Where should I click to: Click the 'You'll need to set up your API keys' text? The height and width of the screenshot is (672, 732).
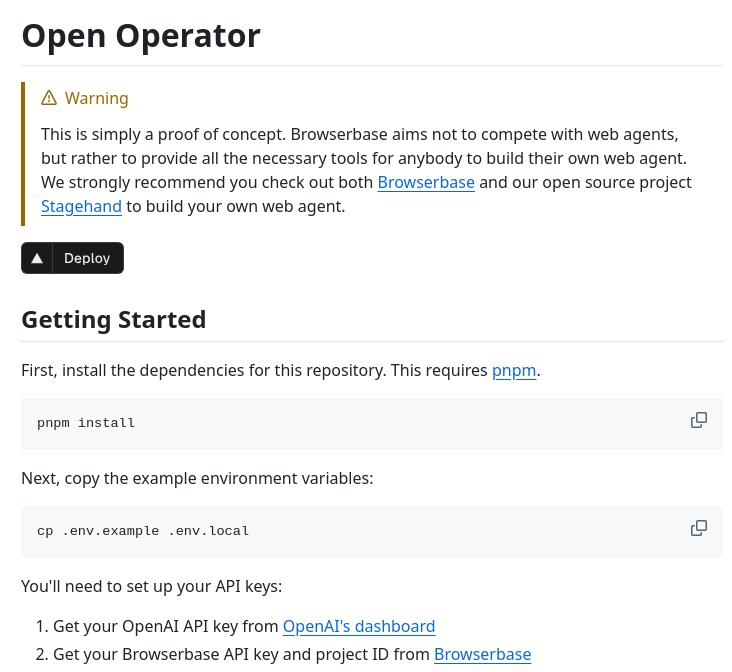(152, 586)
